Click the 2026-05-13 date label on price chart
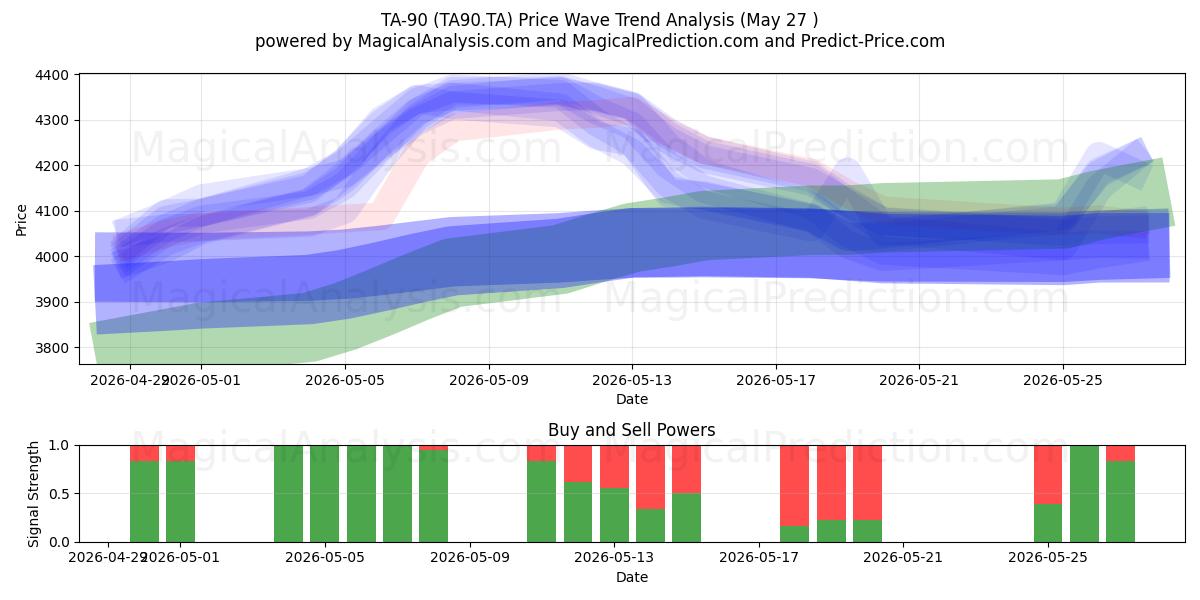The width and height of the screenshot is (1200, 600). 632,380
